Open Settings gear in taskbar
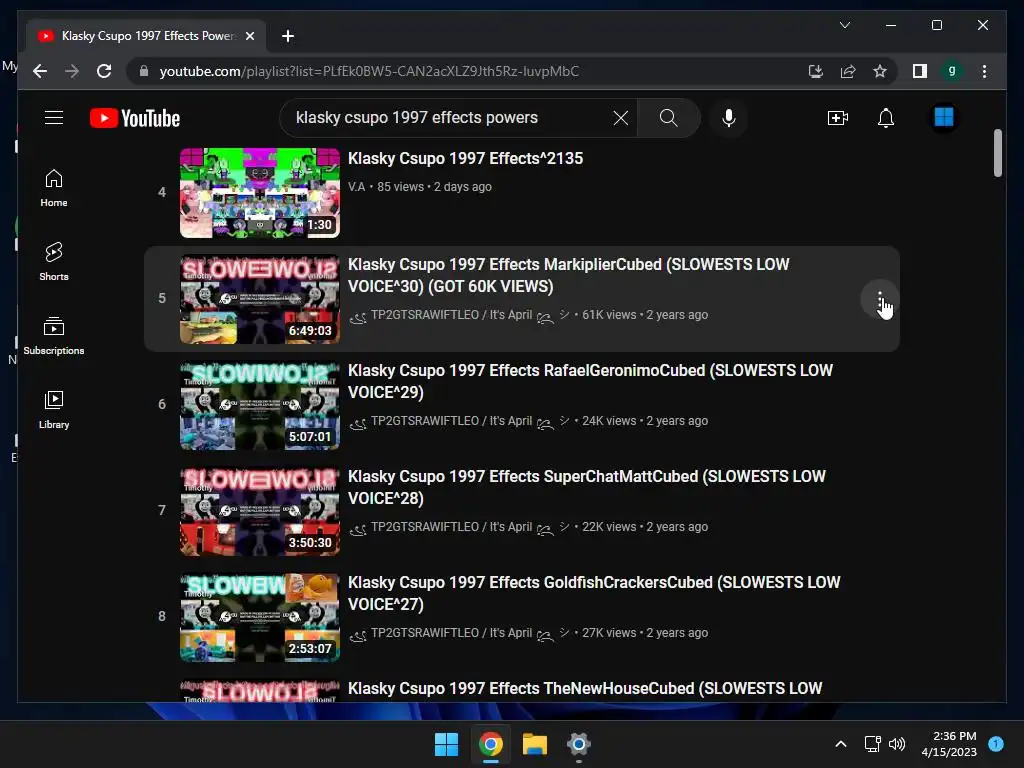This screenshot has height=768, width=1024. click(x=578, y=744)
